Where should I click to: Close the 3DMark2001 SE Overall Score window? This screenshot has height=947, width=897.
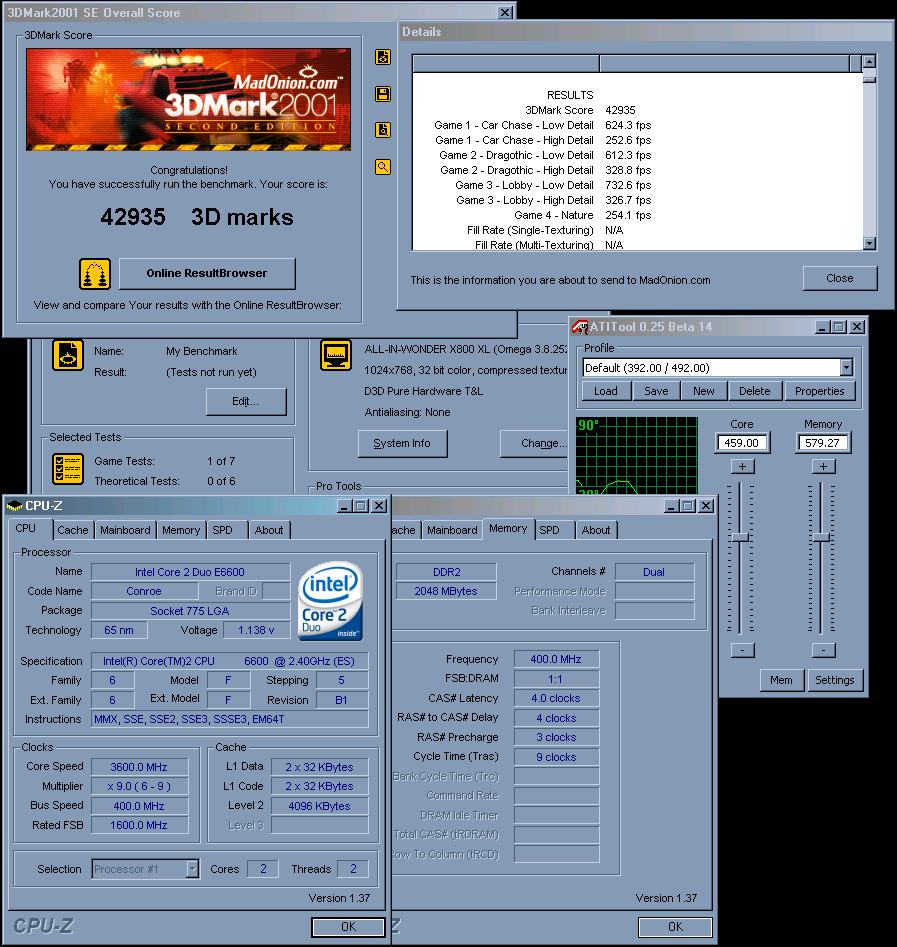point(506,13)
